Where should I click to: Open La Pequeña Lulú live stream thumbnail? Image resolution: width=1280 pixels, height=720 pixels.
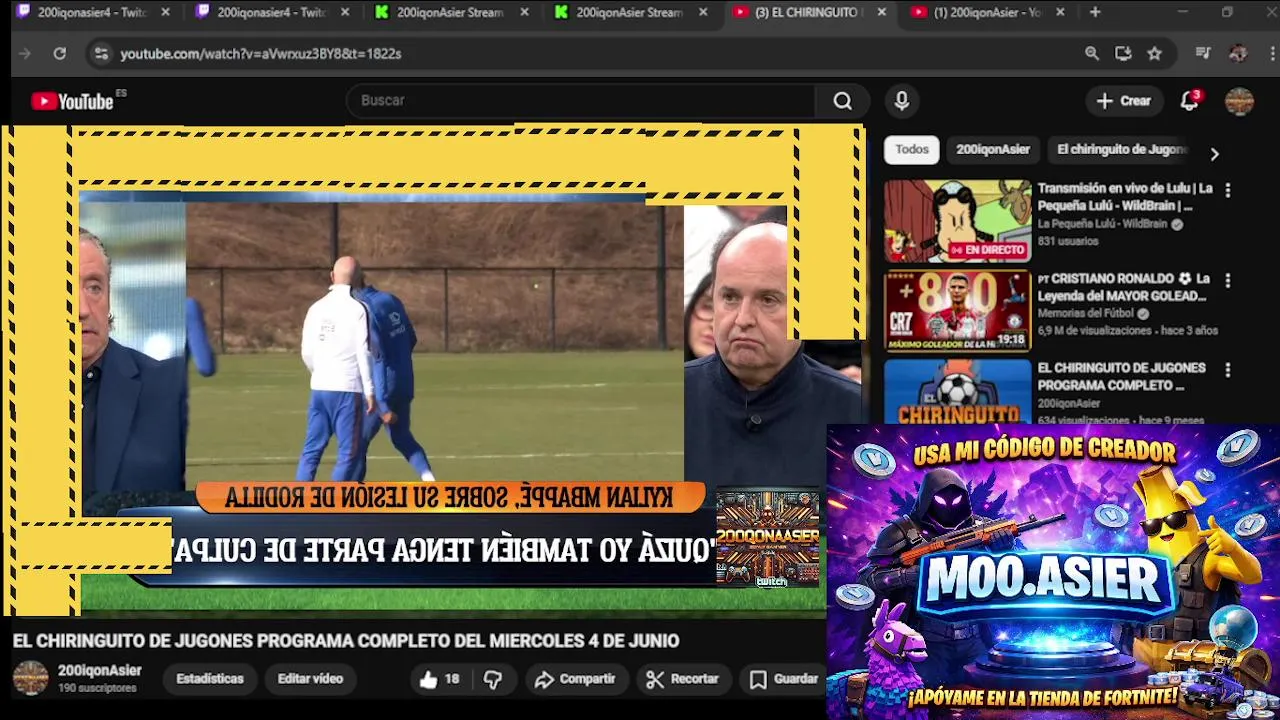click(x=957, y=221)
